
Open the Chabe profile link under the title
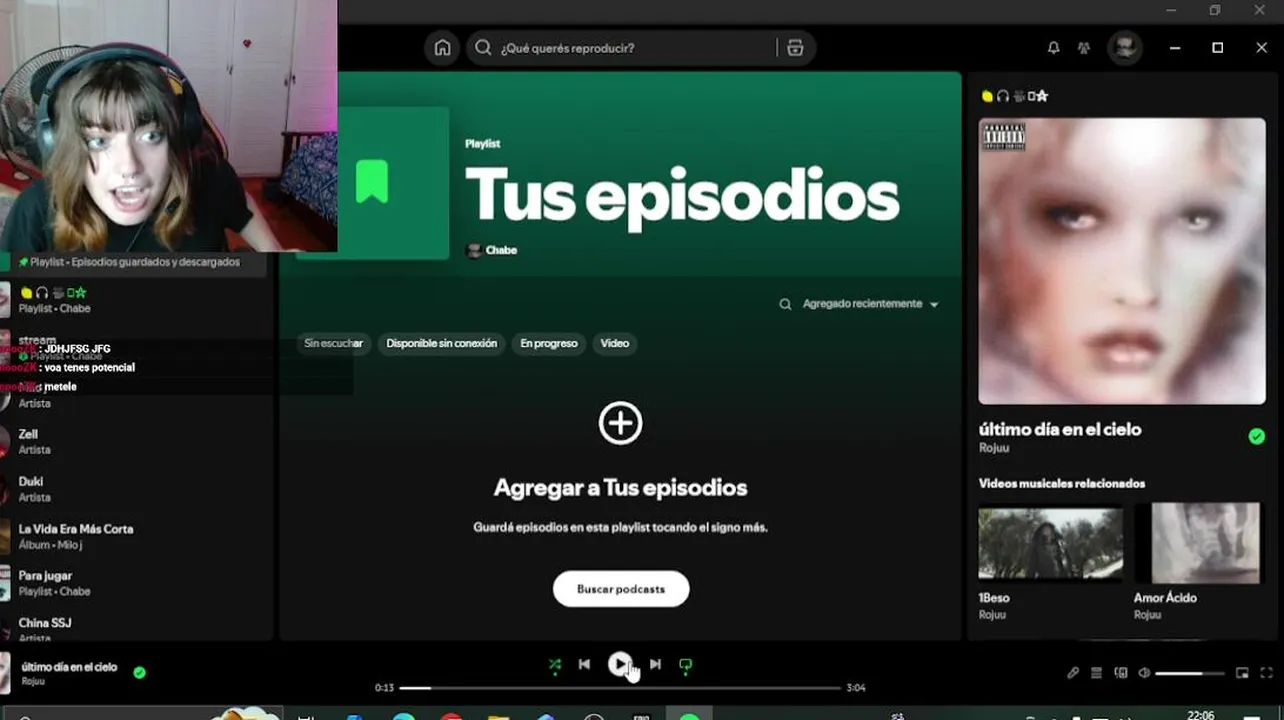(x=501, y=250)
